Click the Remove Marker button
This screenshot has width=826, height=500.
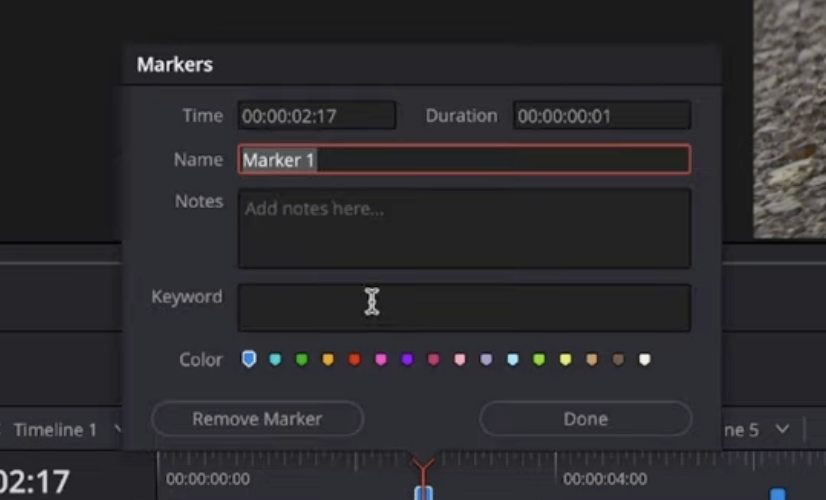(x=257, y=419)
